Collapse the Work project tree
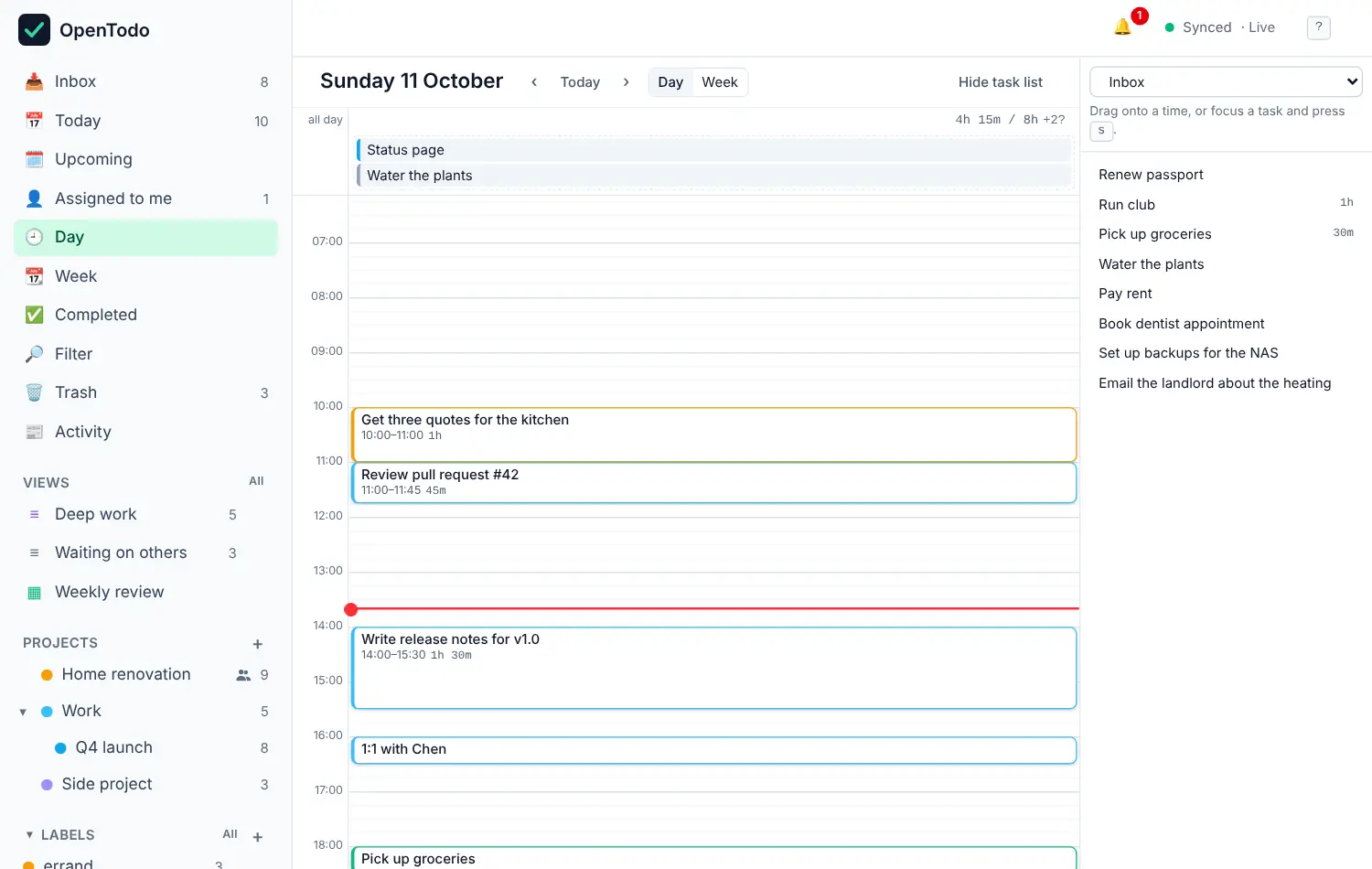Image resolution: width=1372 pixels, height=869 pixels. click(23, 712)
